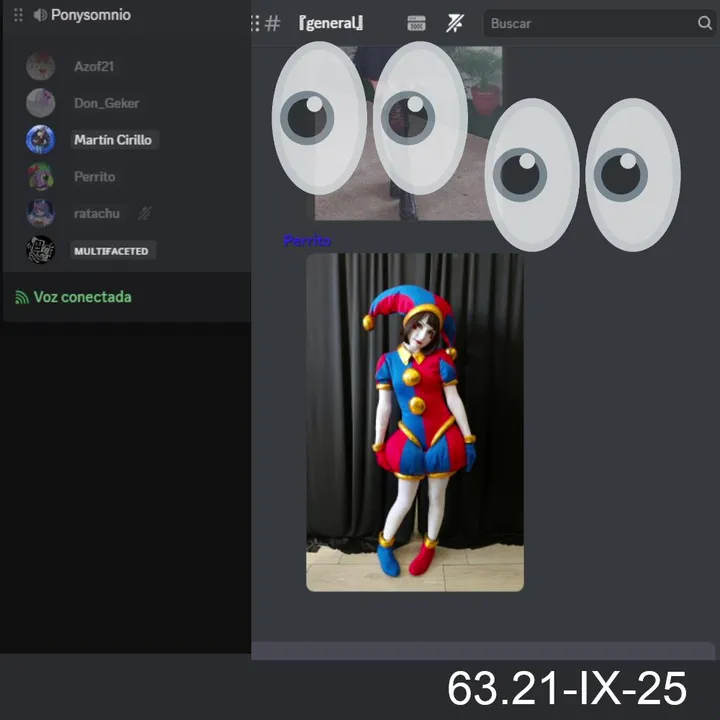Open Martín Cirillo's avatar
This screenshot has height=720, width=720.
click(x=40, y=140)
